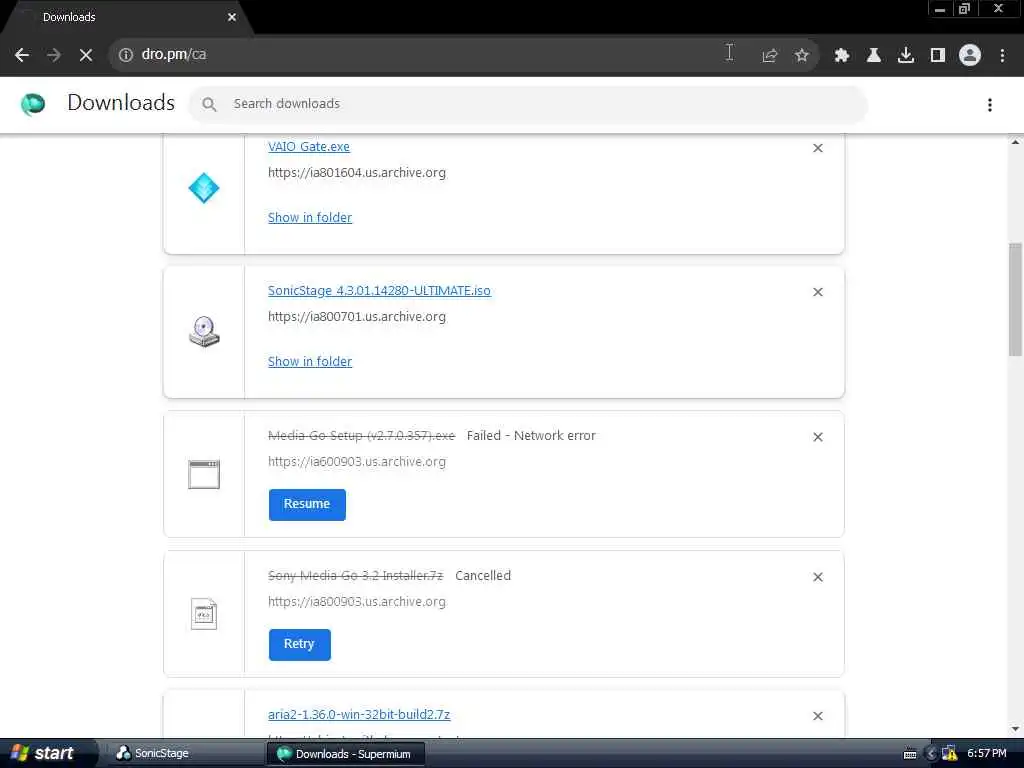Open SonicStage 4.3.01.14280-ULTIMATE.iso link
The width and height of the screenshot is (1024, 768).
coord(379,291)
